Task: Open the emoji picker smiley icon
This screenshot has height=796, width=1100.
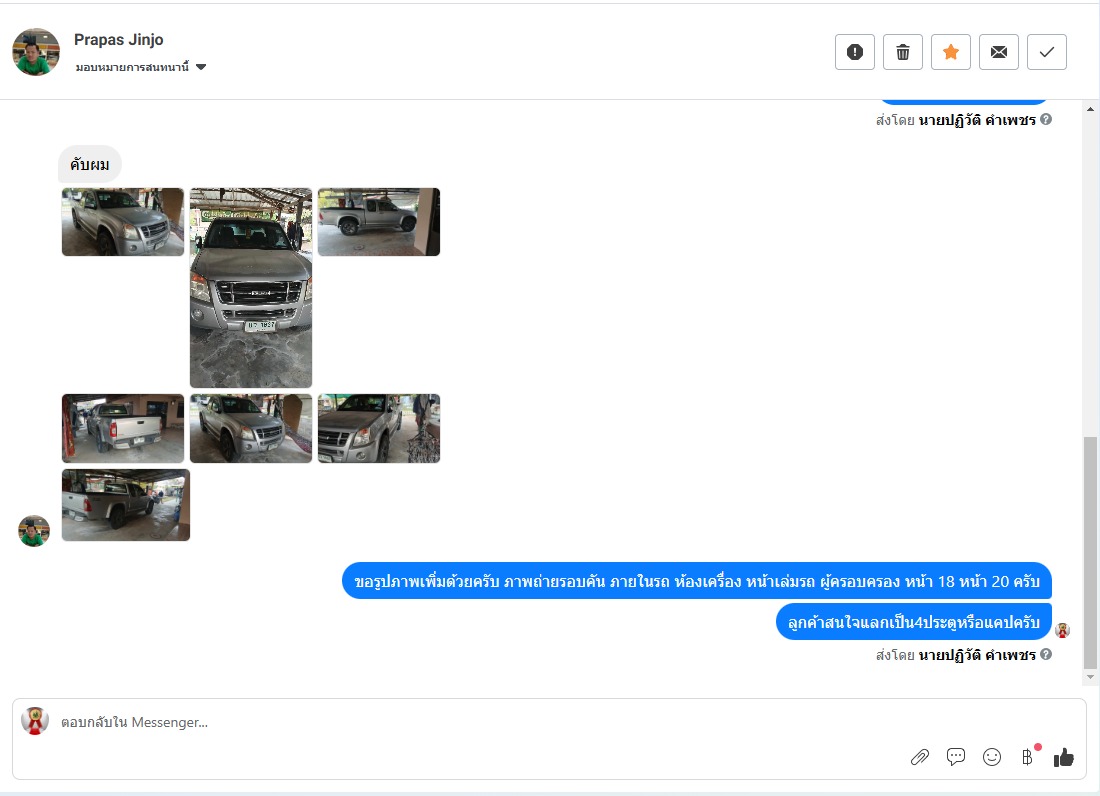Action: pos(992,757)
